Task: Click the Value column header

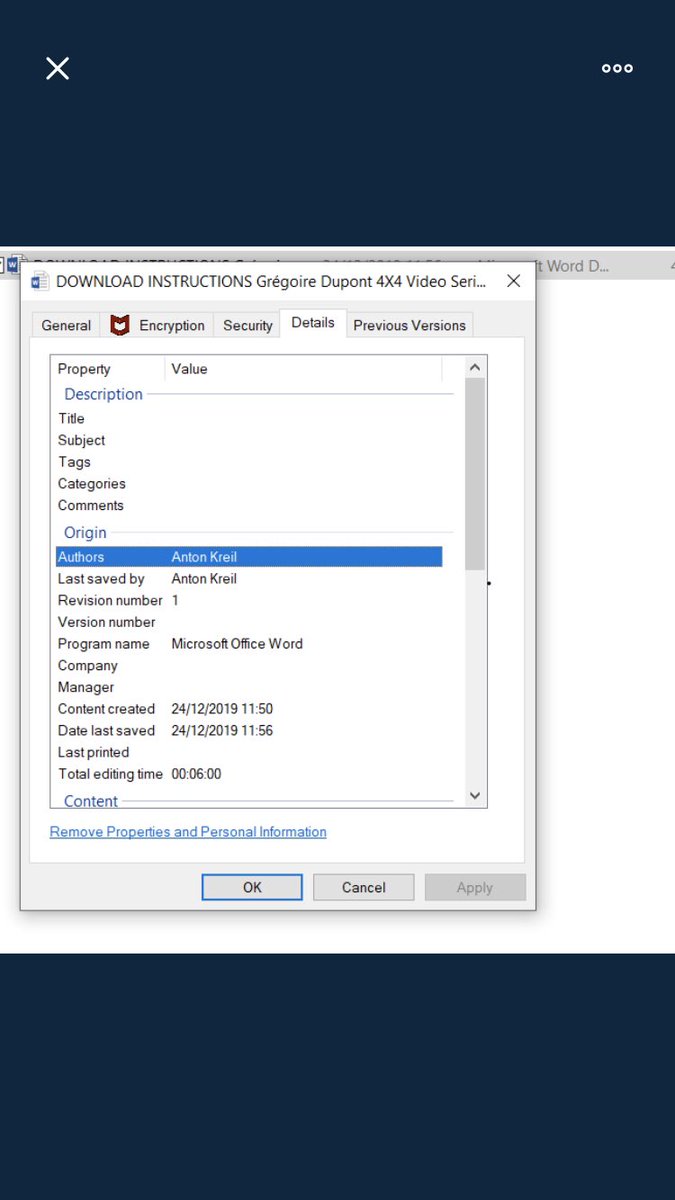Action: (303, 369)
